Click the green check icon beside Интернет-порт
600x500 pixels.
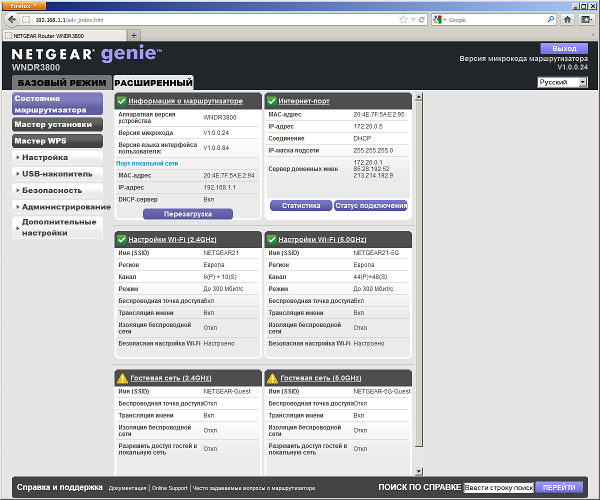(x=271, y=101)
